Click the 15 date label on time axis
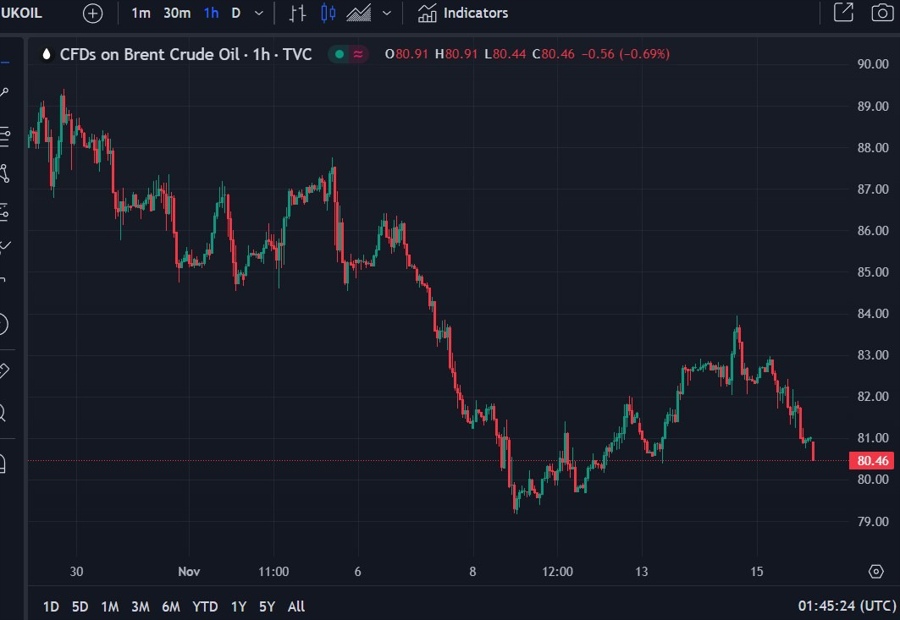Viewport: 900px width, 620px height. [757, 572]
